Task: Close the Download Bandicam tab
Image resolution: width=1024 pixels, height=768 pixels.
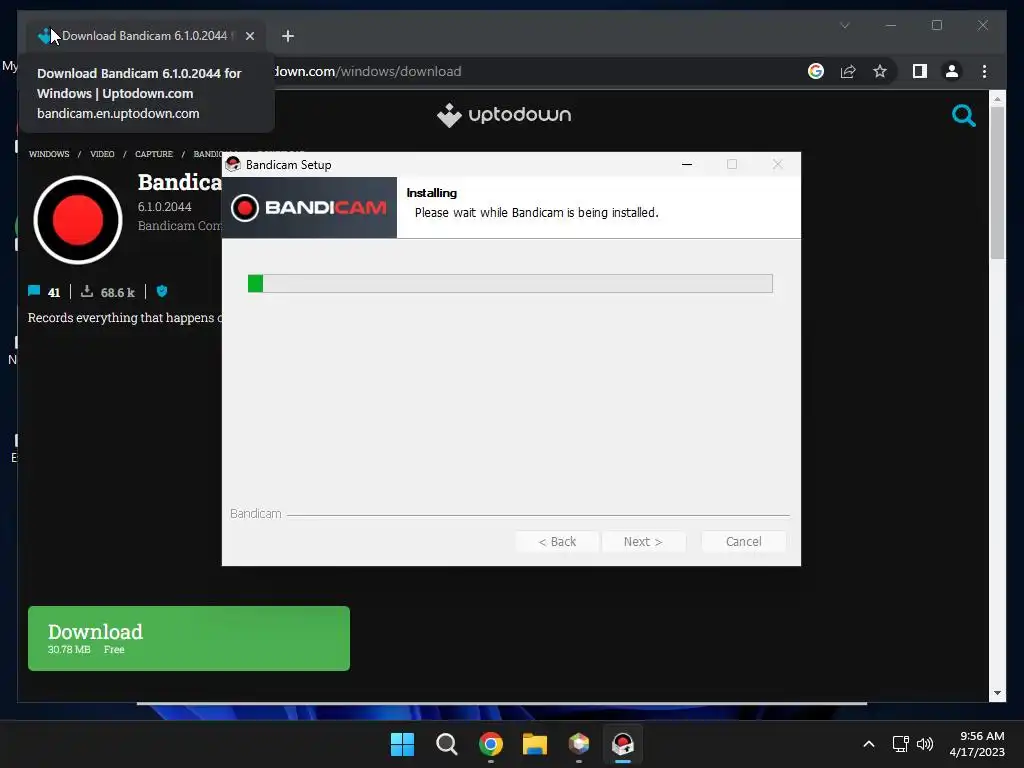Action: pos(249,36)
